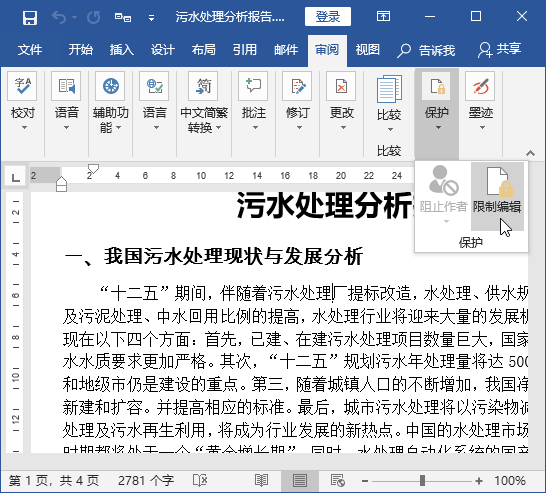Switch to Read Mode view icon
Image resolution: width=546 pixels, height=493 pixels.
261,481
